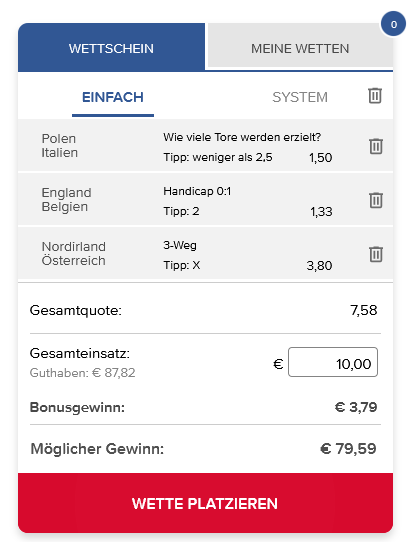409x542 pixels.
Task: Click the Guthaben balance text
Action: 83,373
